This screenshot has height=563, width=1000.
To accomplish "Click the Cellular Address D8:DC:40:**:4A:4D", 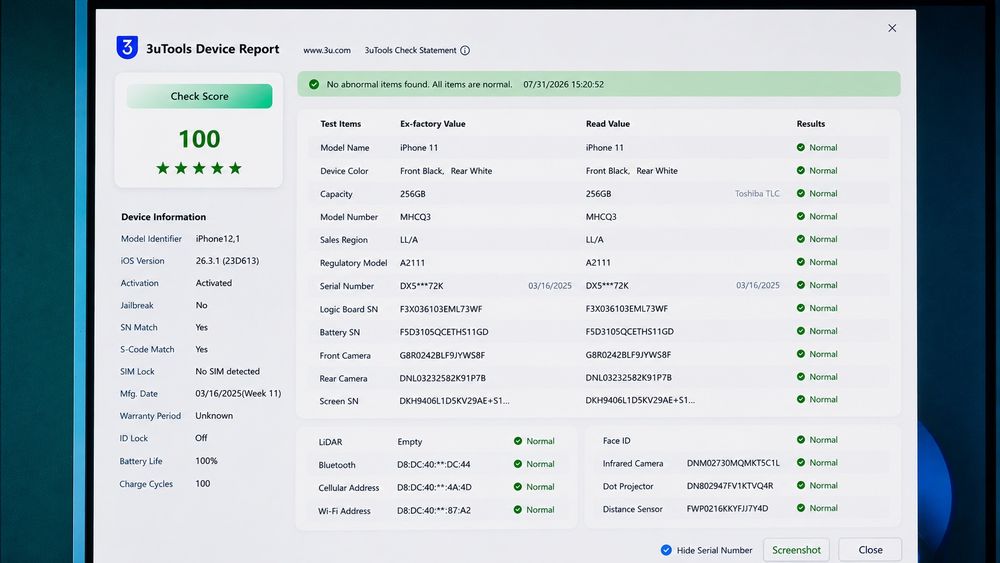I will coord(434,487).
